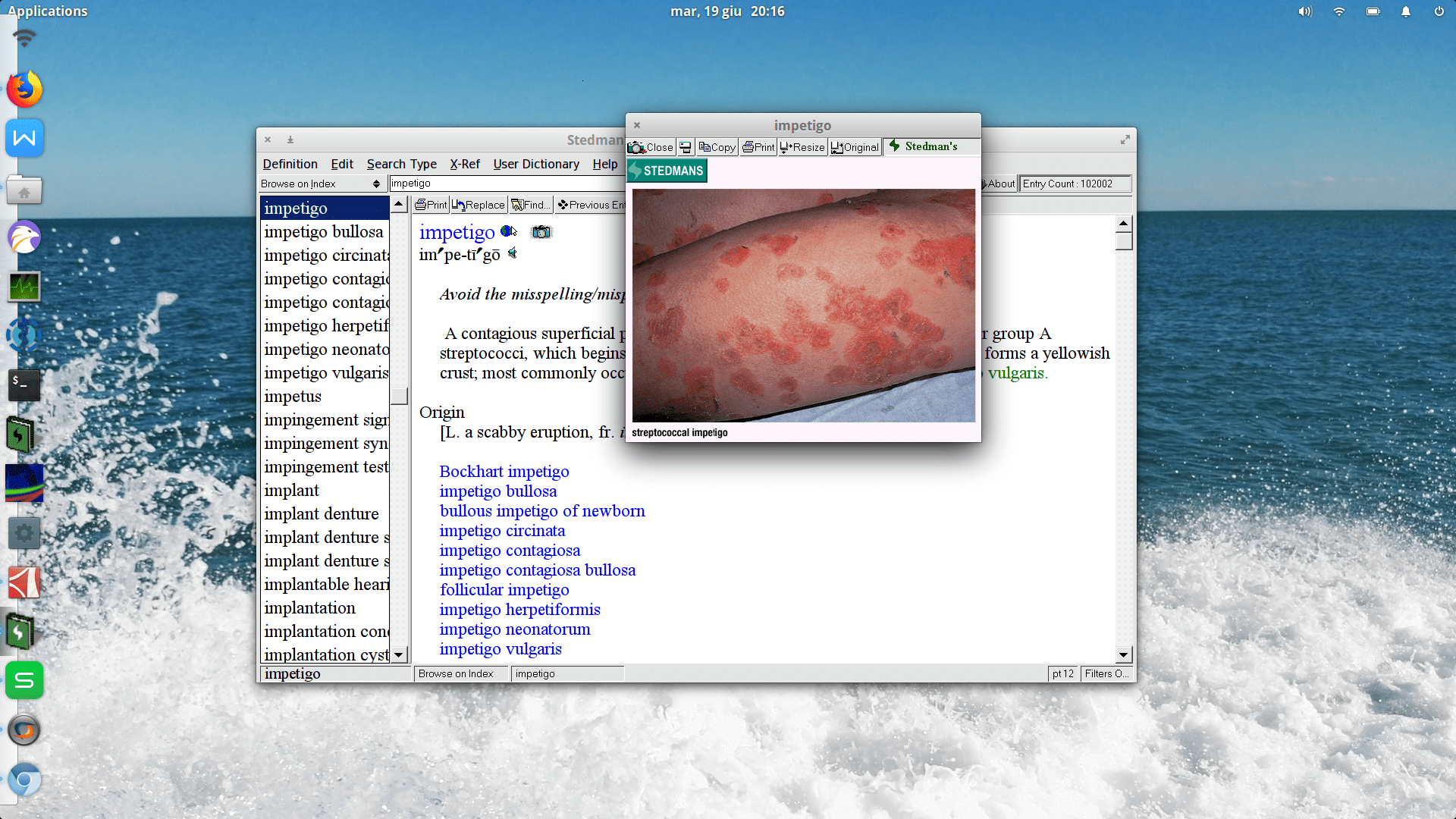Click the Replace icon in the toolbar

[x=479, y=204]
